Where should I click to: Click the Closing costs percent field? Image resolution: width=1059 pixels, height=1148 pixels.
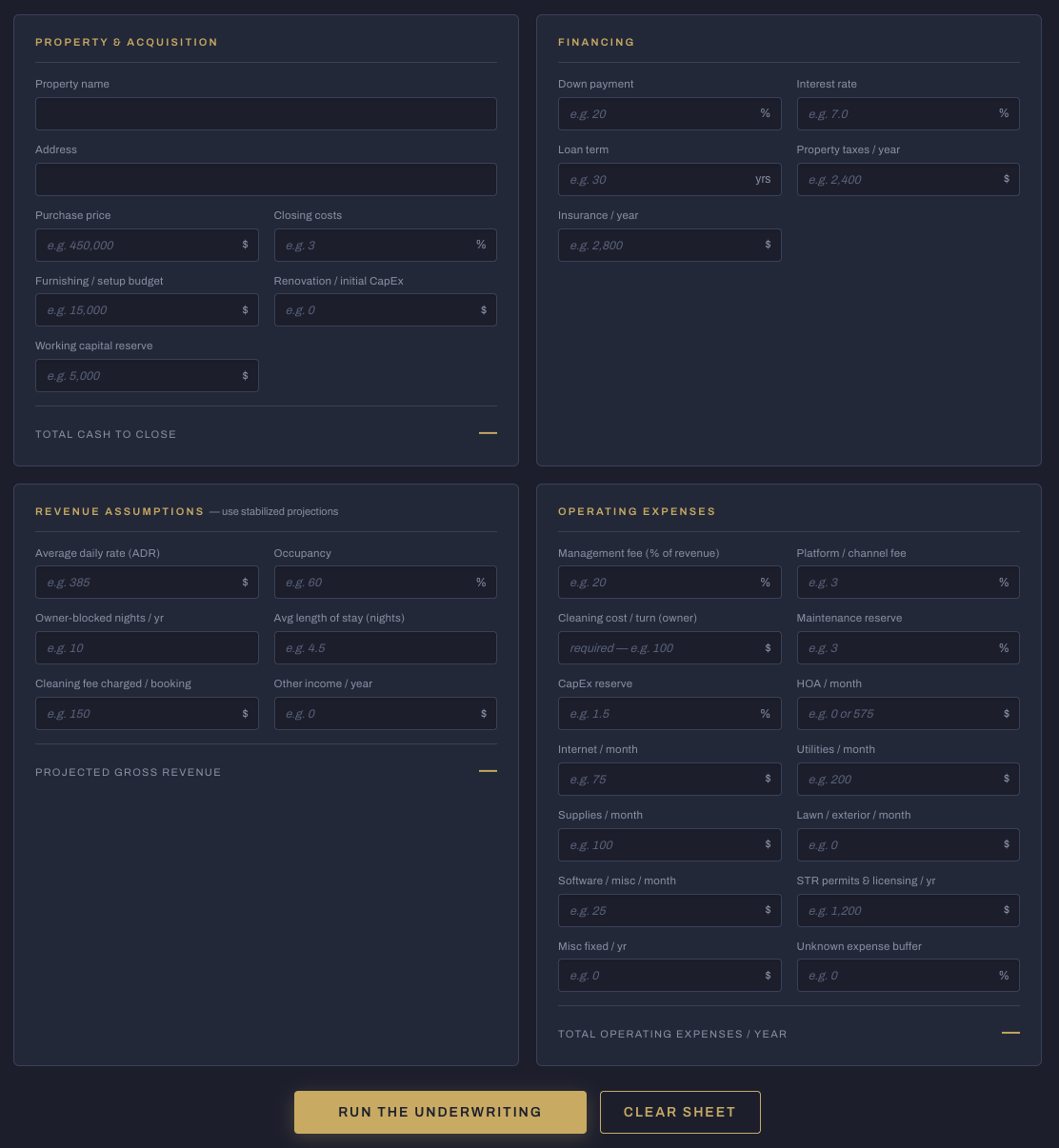coord(385,245)
